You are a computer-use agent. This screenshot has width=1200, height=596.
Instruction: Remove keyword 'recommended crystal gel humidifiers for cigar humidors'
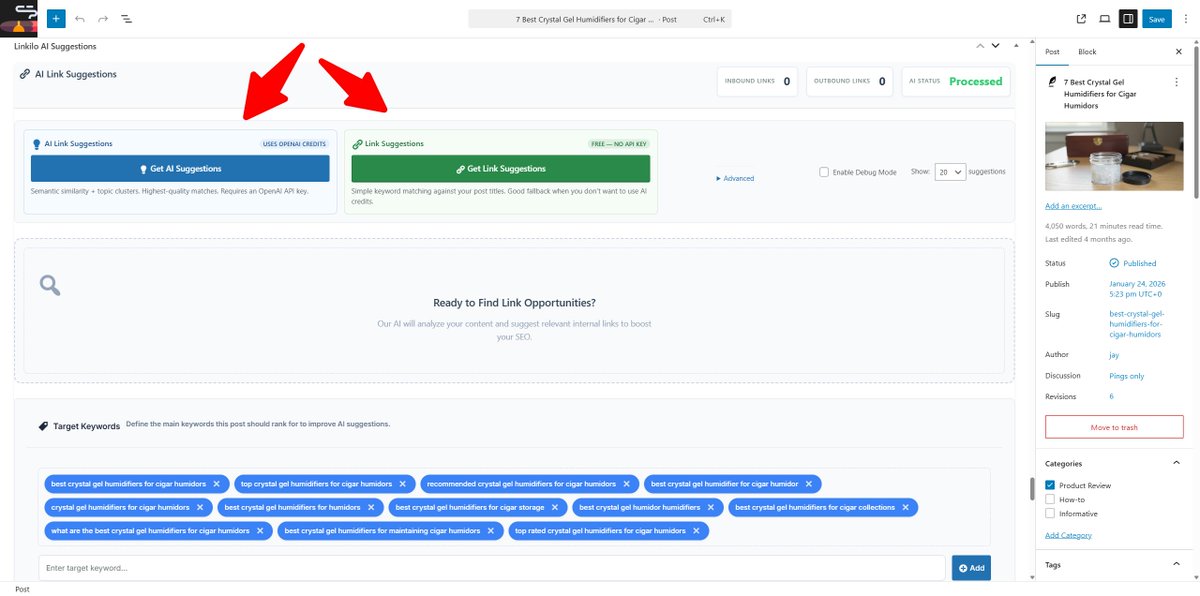click(x=626, y=484)
